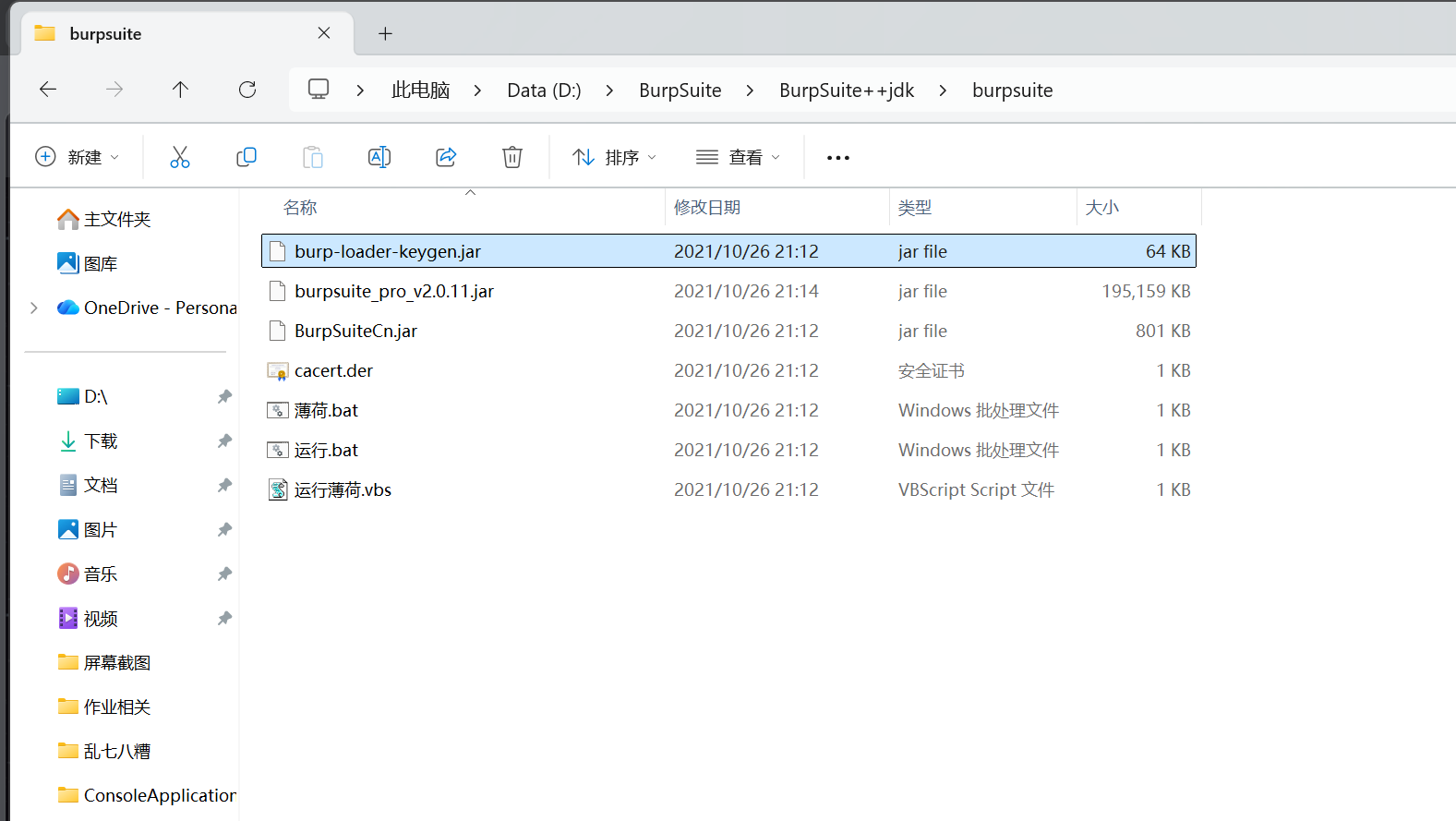Expand the OneDrive - Personal tree node
Image resolution: width=1456 pixels, height=821 pixels.
pos(34,308)
